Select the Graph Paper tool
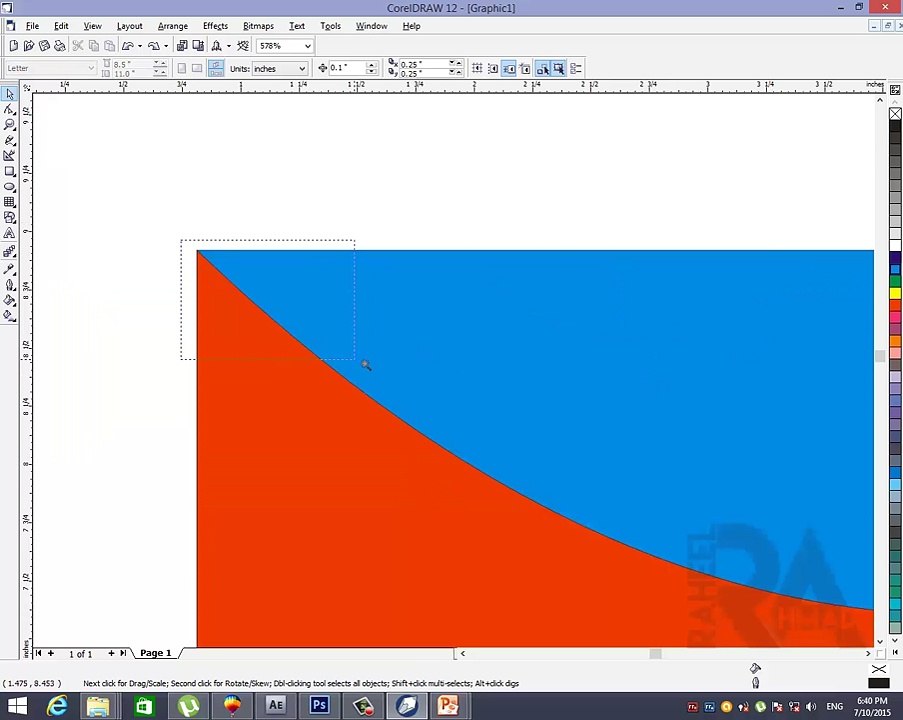The width and height of the screenshot is (903, 720). click(x=10, y=202)
